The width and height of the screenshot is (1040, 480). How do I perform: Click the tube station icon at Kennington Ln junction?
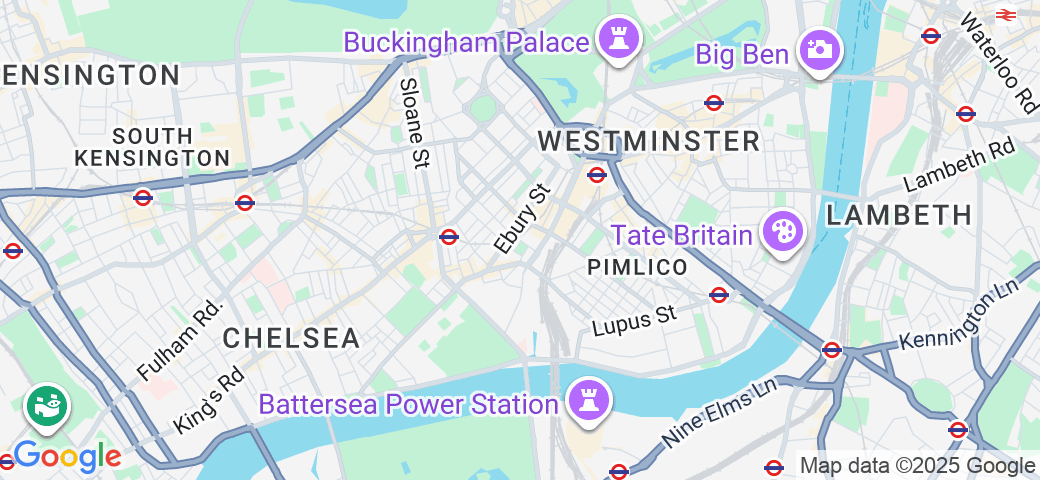(832, 349)
